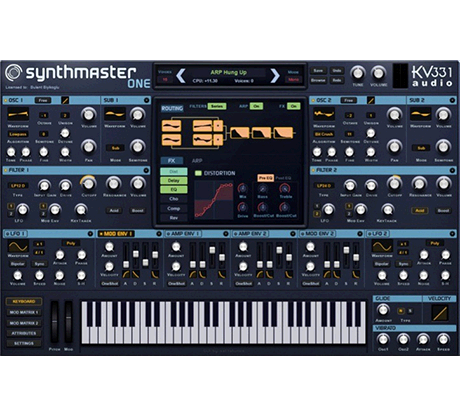Viewport: 460px width, 416px height.
Task: Click the Filter 1 Cutoff knob
Action: tap(88, 183)
